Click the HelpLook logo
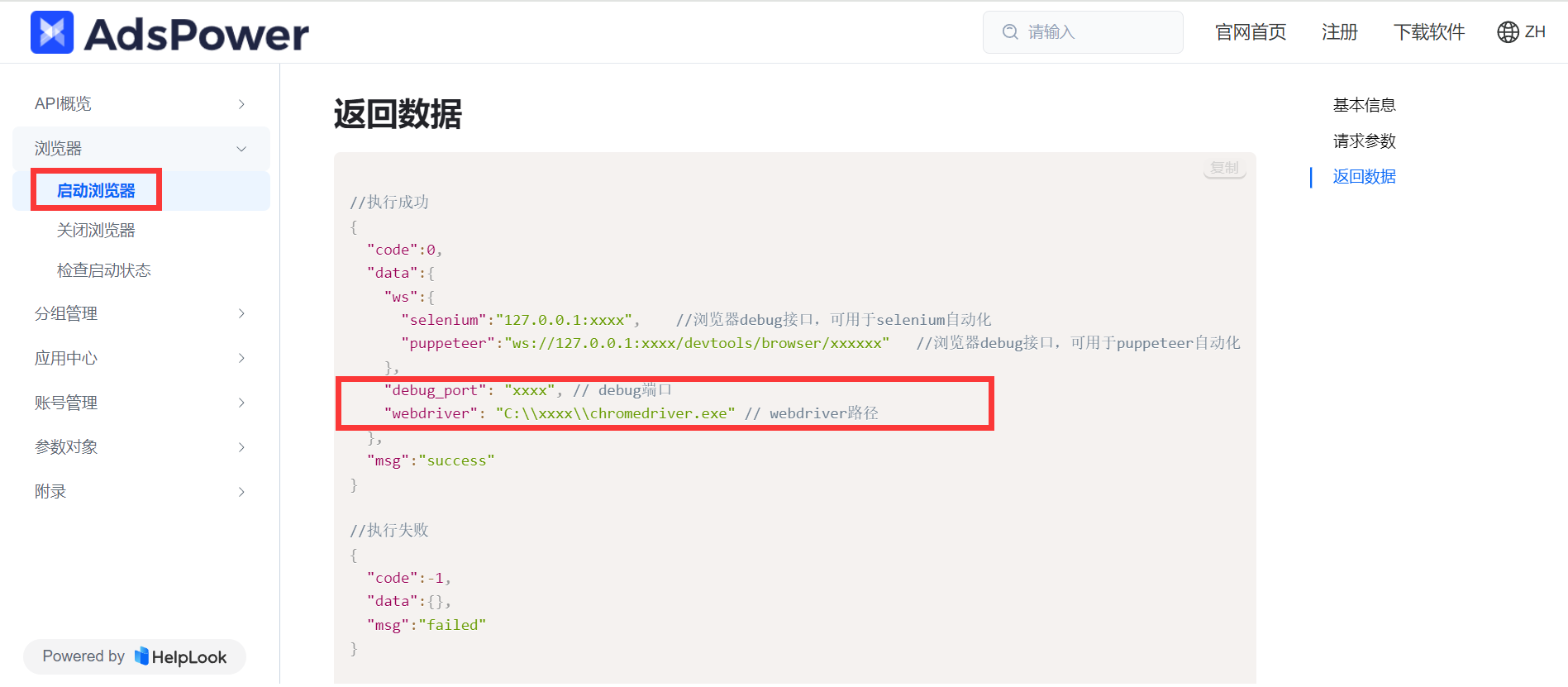The height and width of the screenshot is (687, 1568). point(180,656)
